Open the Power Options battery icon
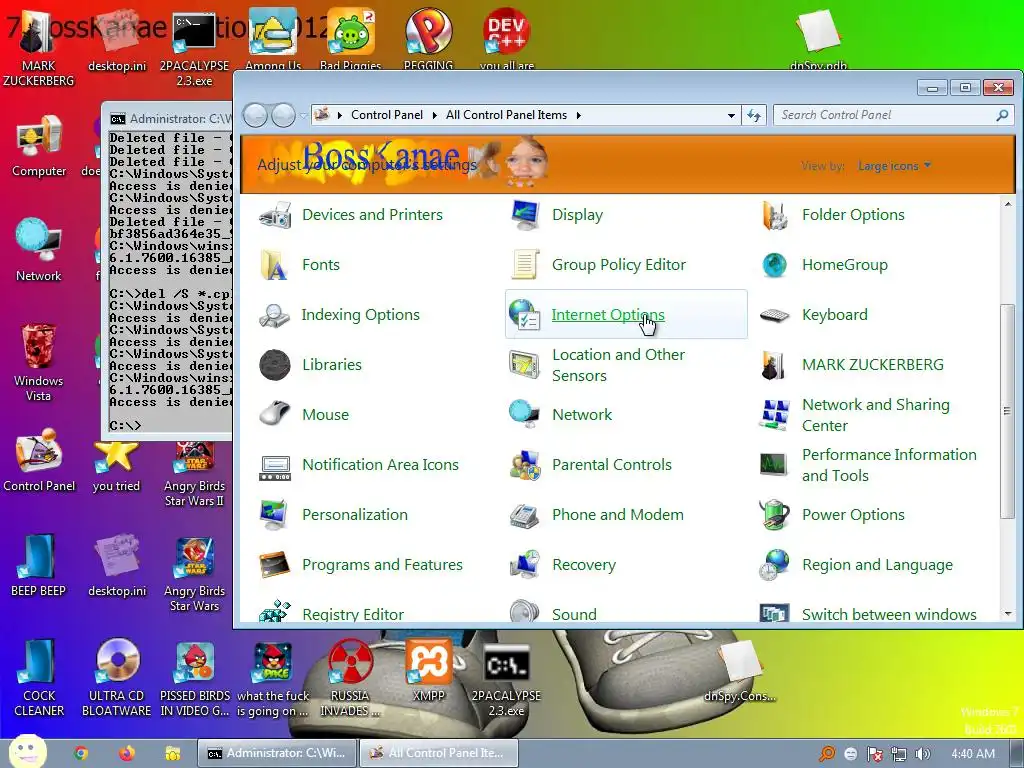This screenshot has width=1024, height=768. [x=775, y=515]
